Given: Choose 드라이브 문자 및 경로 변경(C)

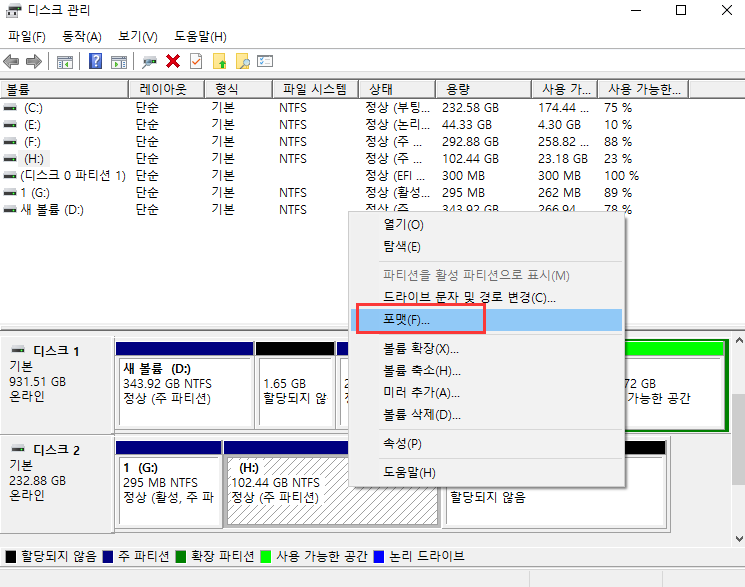Looking at the screenshot, I should [x=487, y=298].
